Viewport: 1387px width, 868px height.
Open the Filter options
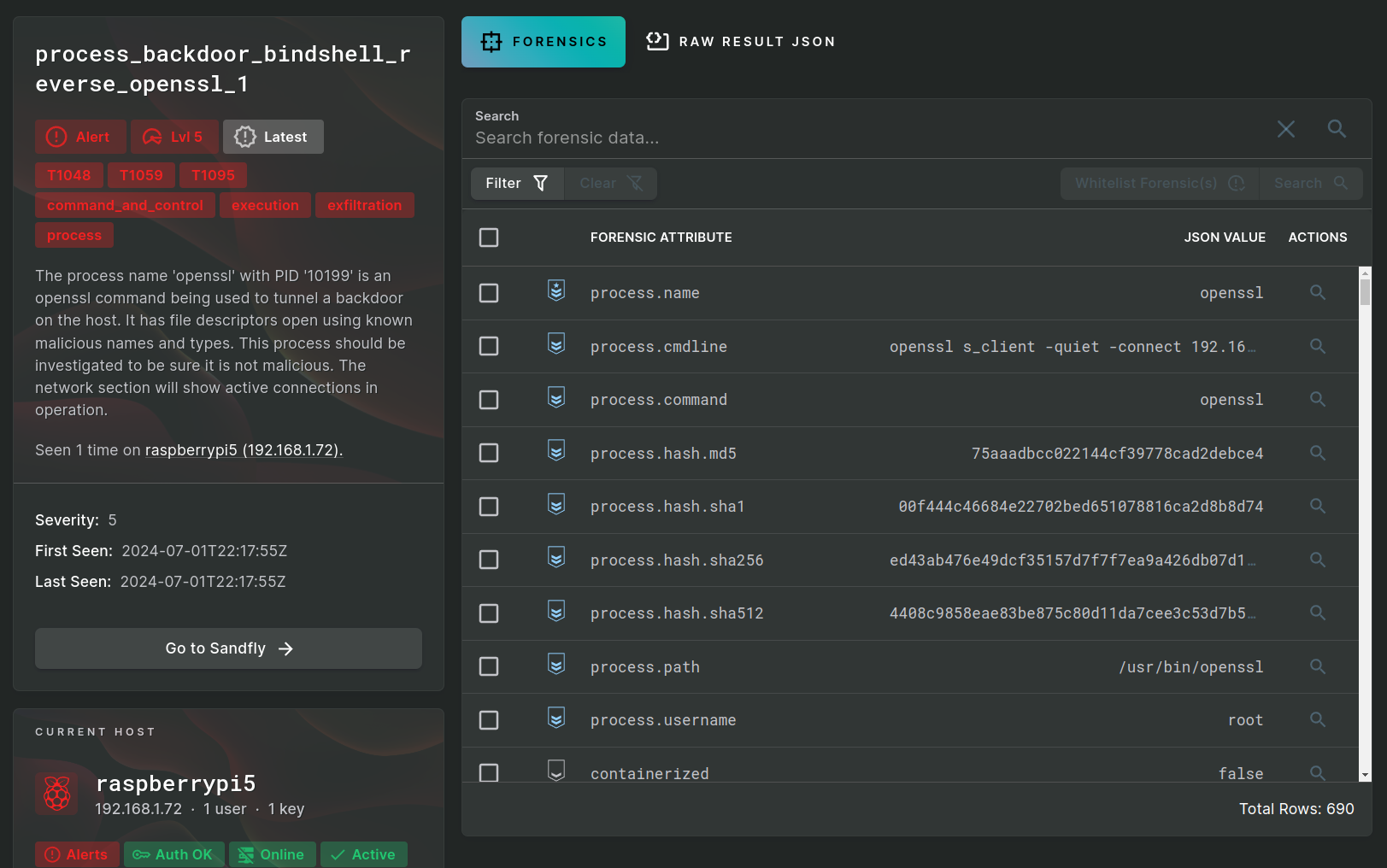pos(517,184)
